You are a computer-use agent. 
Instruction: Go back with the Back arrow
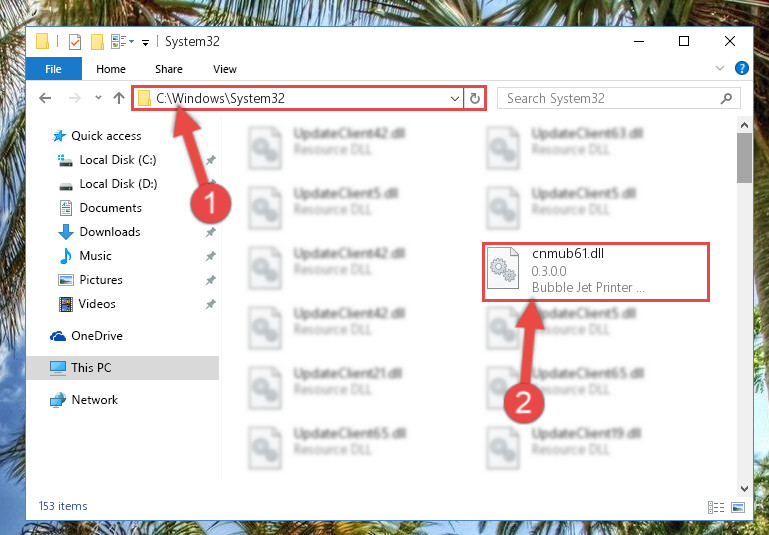[x=46, y=98]
